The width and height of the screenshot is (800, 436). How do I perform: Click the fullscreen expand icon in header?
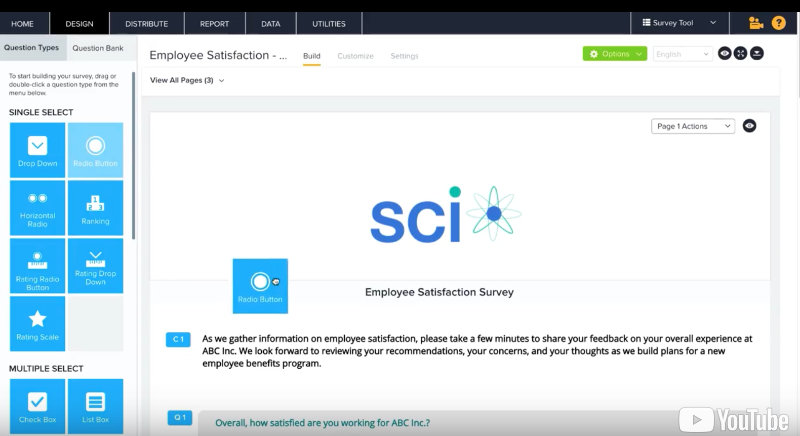[x=740, y=53]
